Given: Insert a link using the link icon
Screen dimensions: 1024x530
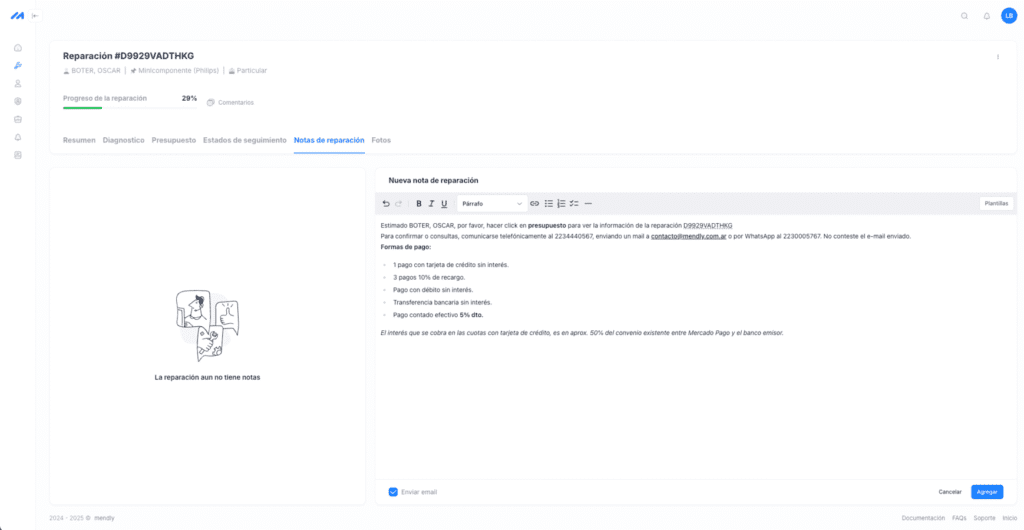Looking at the screenshot, I should tap(534, 203).
